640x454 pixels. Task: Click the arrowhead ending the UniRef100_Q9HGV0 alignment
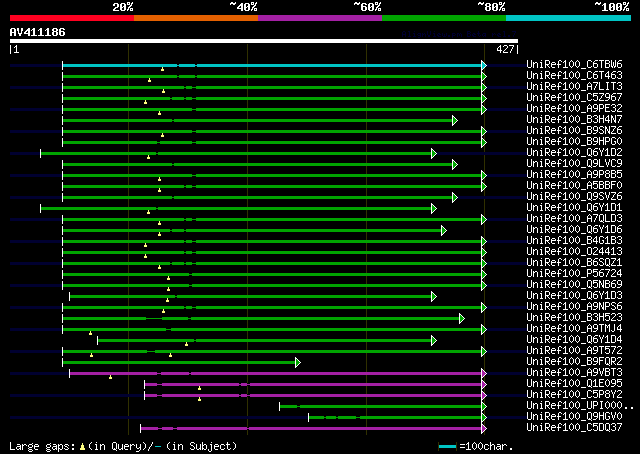(484, 418)
